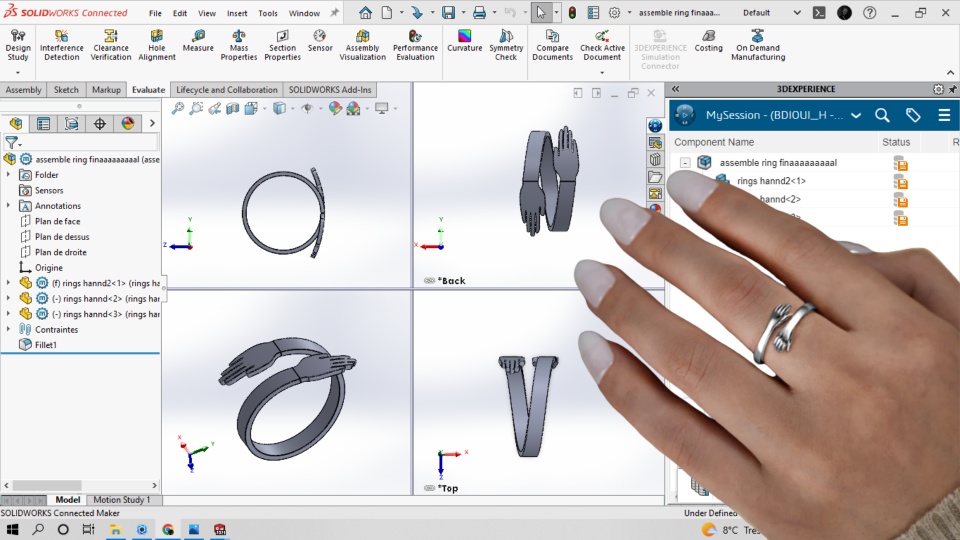Open the Default configuration dropdown
Viewport: 960px width, 540px height.
point(797,12)
